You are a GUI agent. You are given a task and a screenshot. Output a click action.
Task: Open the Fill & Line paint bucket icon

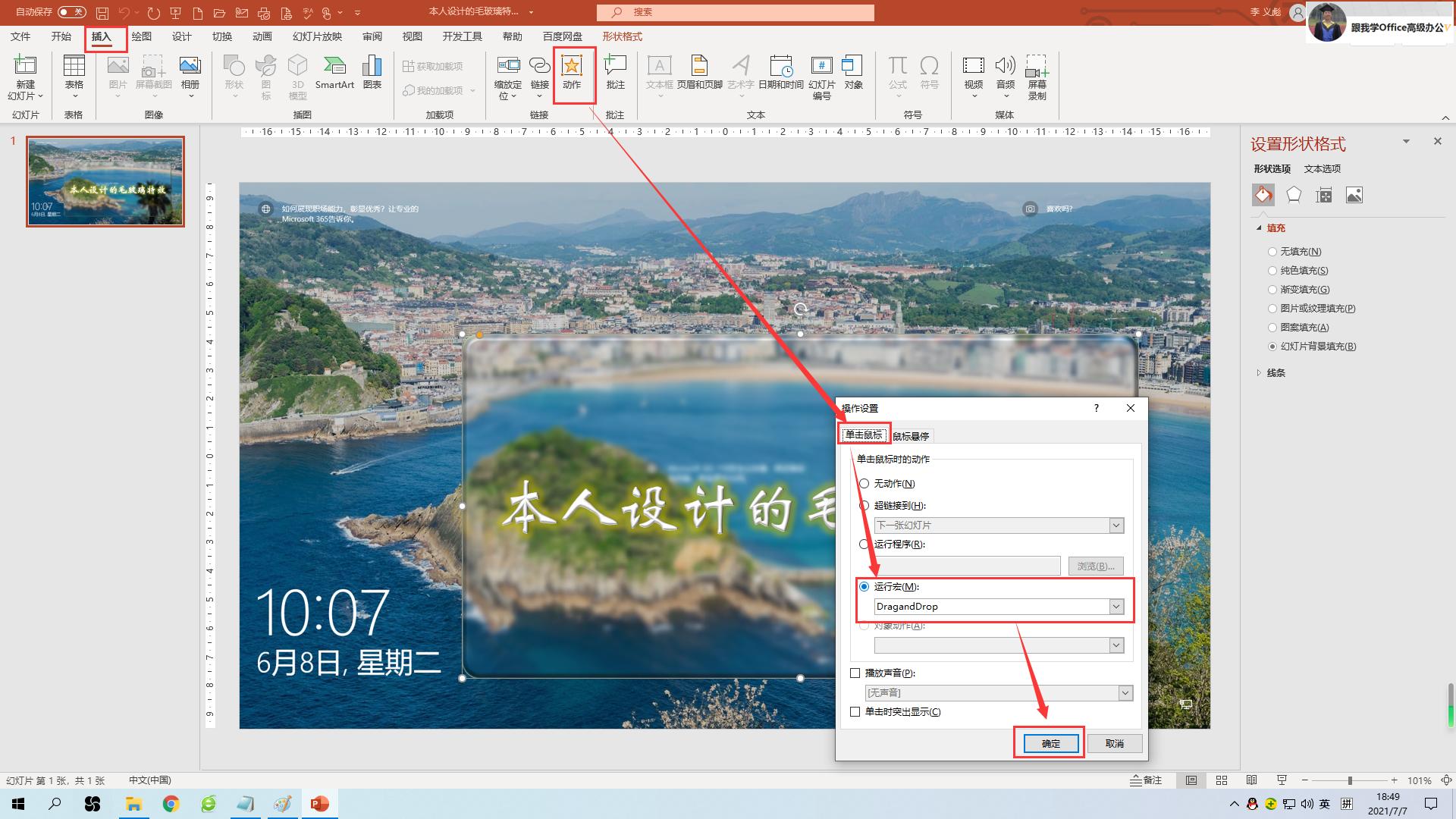pos(1263,195)
